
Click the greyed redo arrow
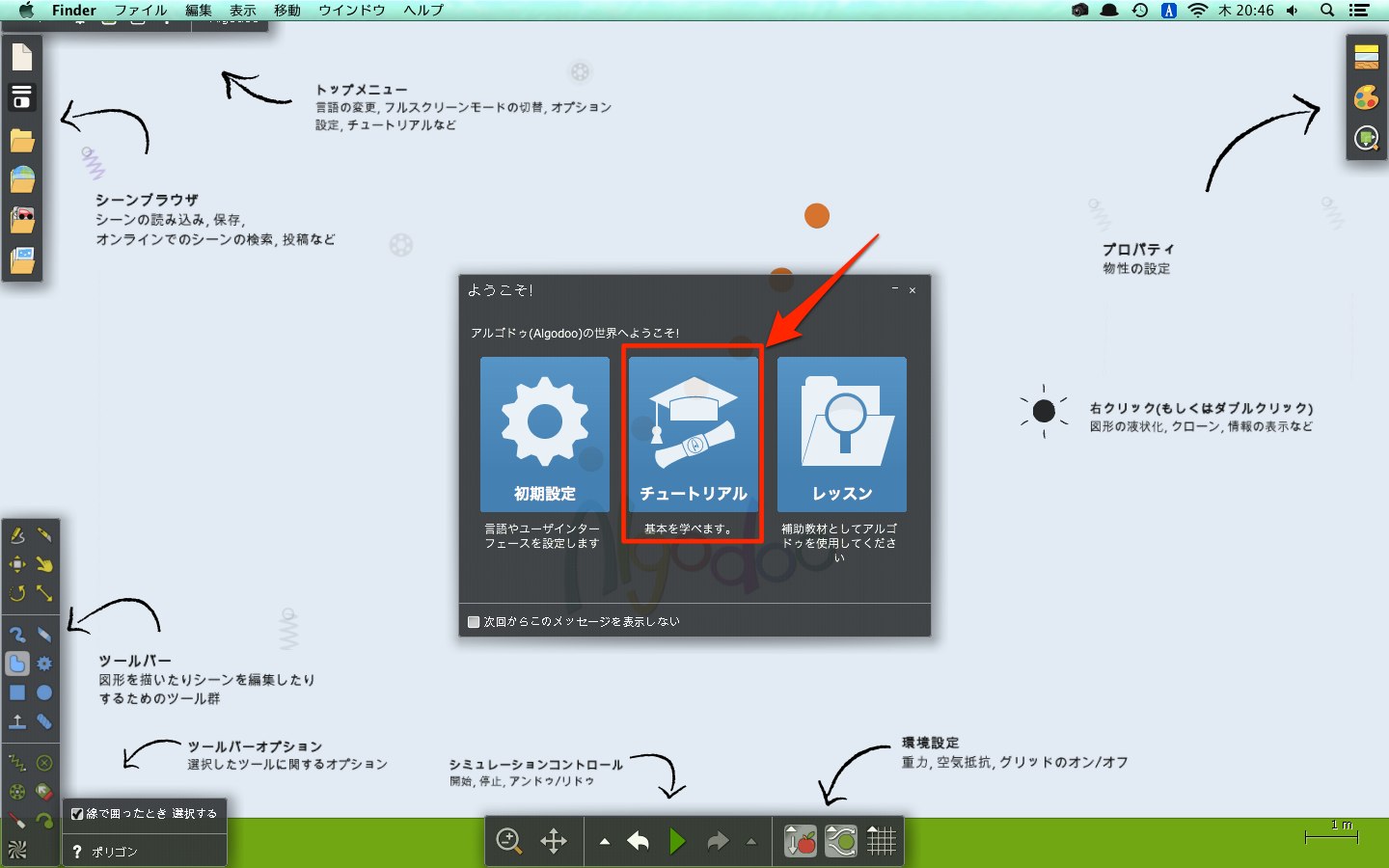tap(718, 841)
